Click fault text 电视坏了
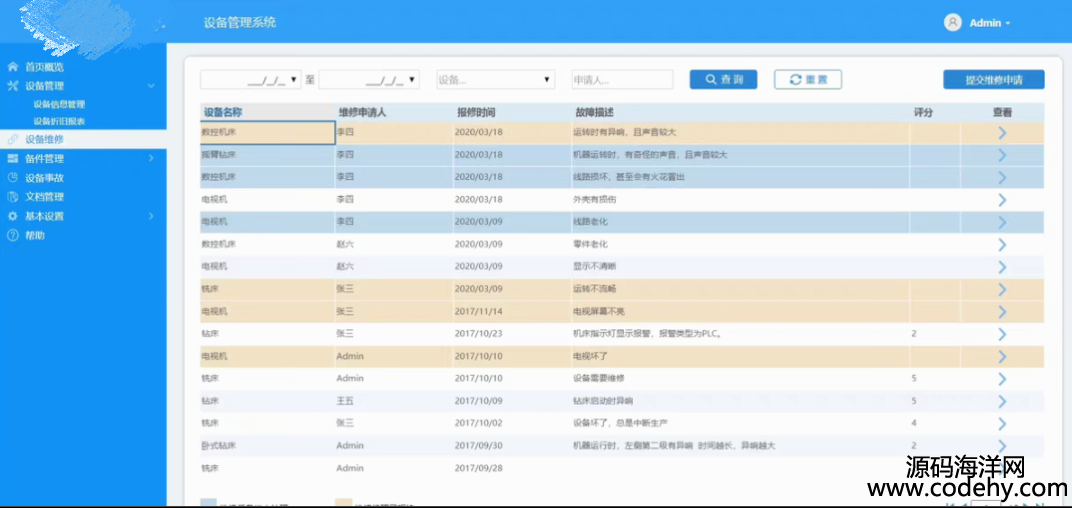This screenshot has width=1072, height=508. tap(590, 356)
